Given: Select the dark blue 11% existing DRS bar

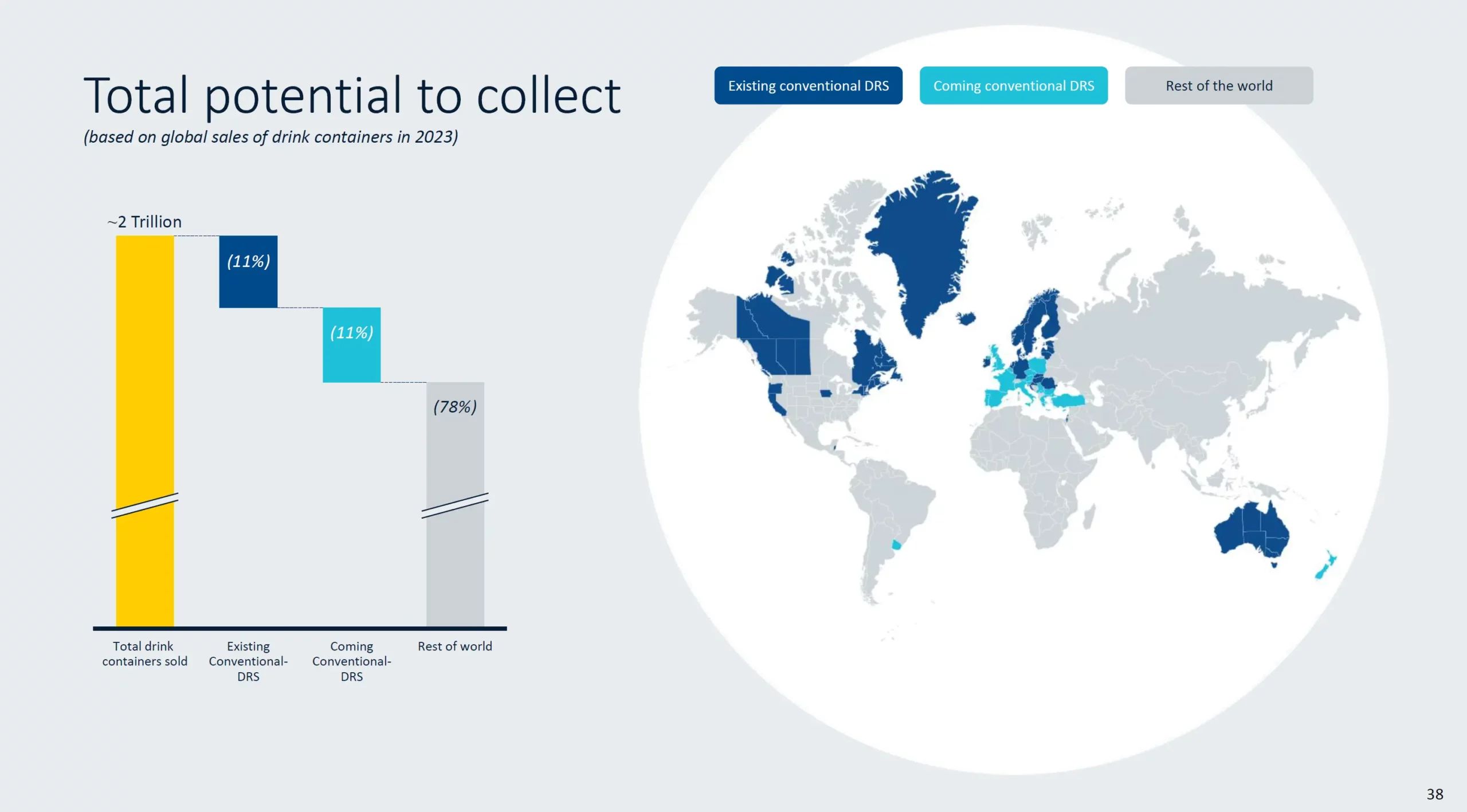Looking at the screenshot, I should 248,272.
